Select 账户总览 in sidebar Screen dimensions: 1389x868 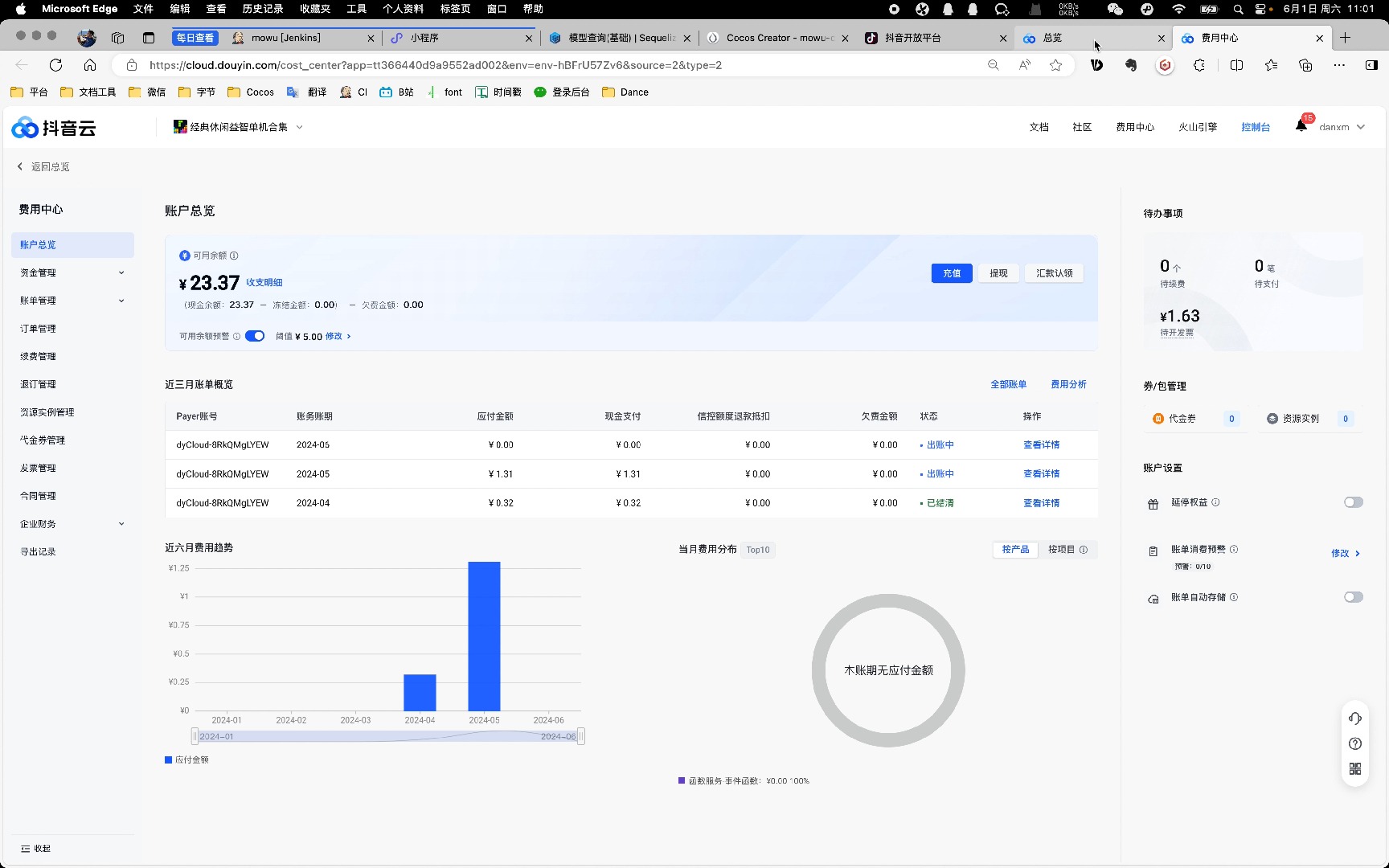pyautogui.click(x=72, y=245)
